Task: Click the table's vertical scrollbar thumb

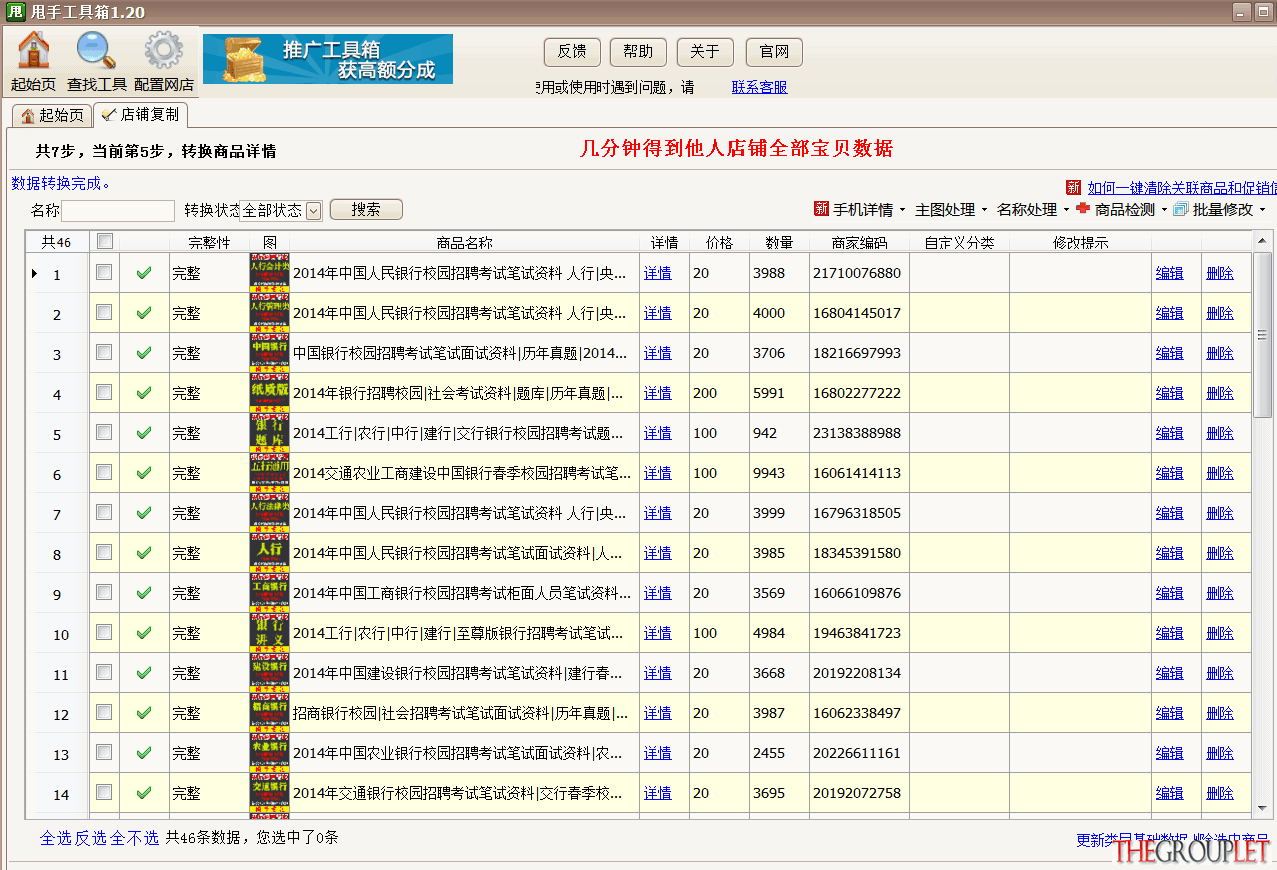Action: coord(1262,334)
